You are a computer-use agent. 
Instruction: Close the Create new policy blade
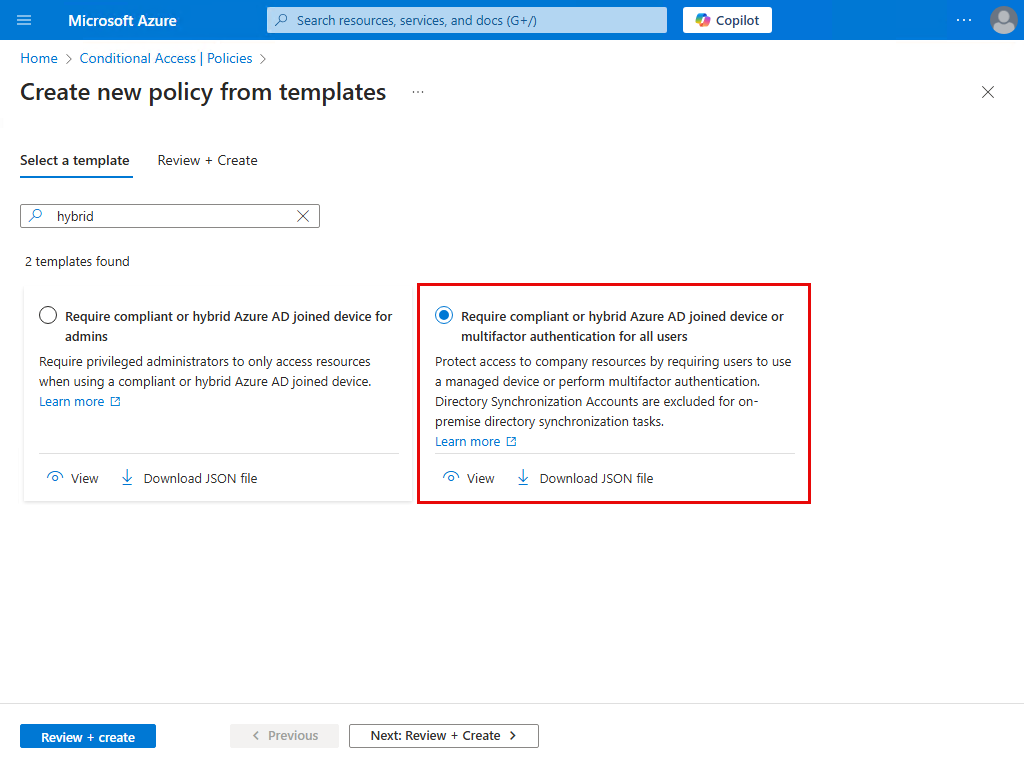coord(988,92)
